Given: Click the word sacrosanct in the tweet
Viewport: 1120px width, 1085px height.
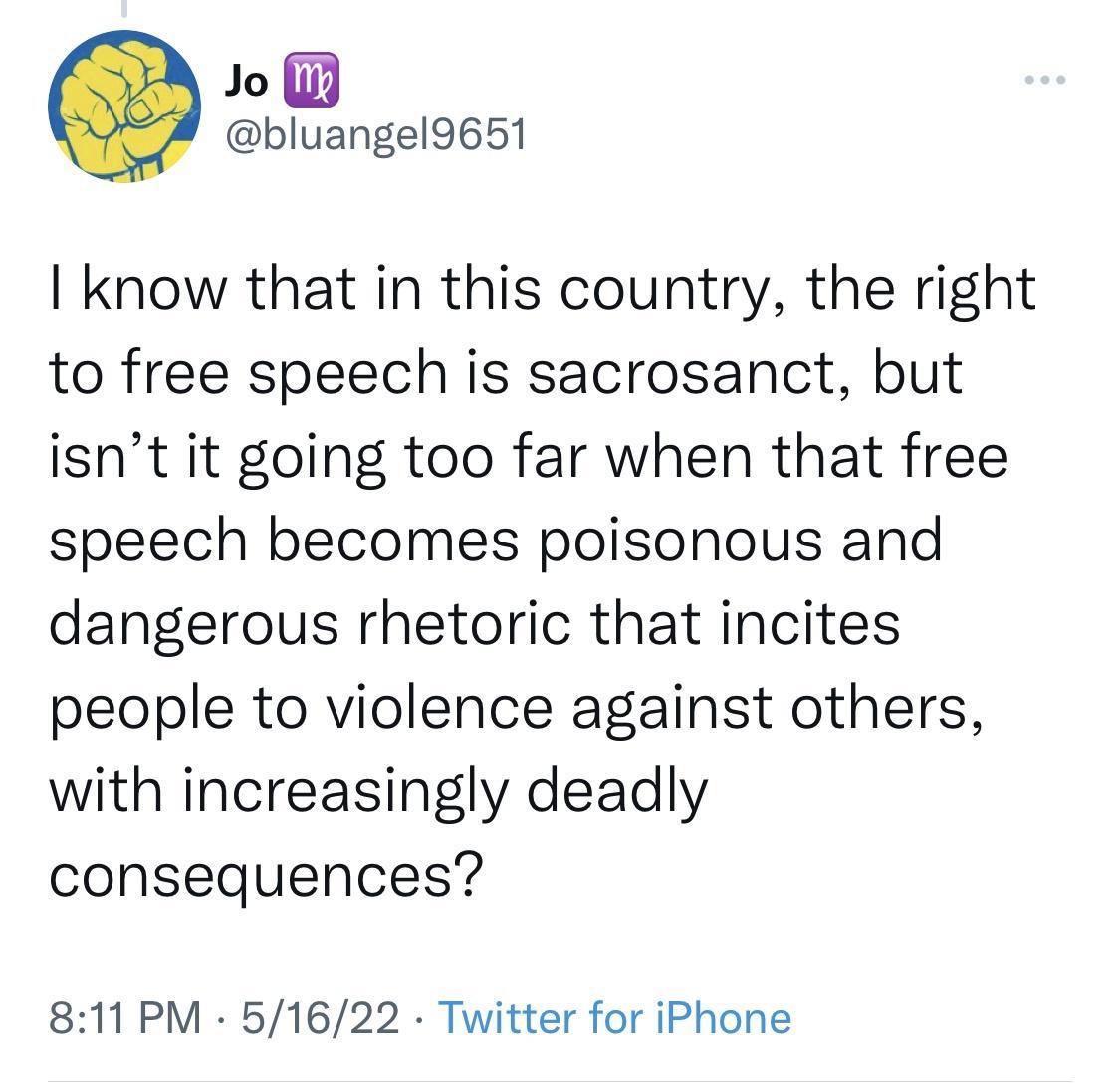Looking at the screenshot, I should pos(677,373).
